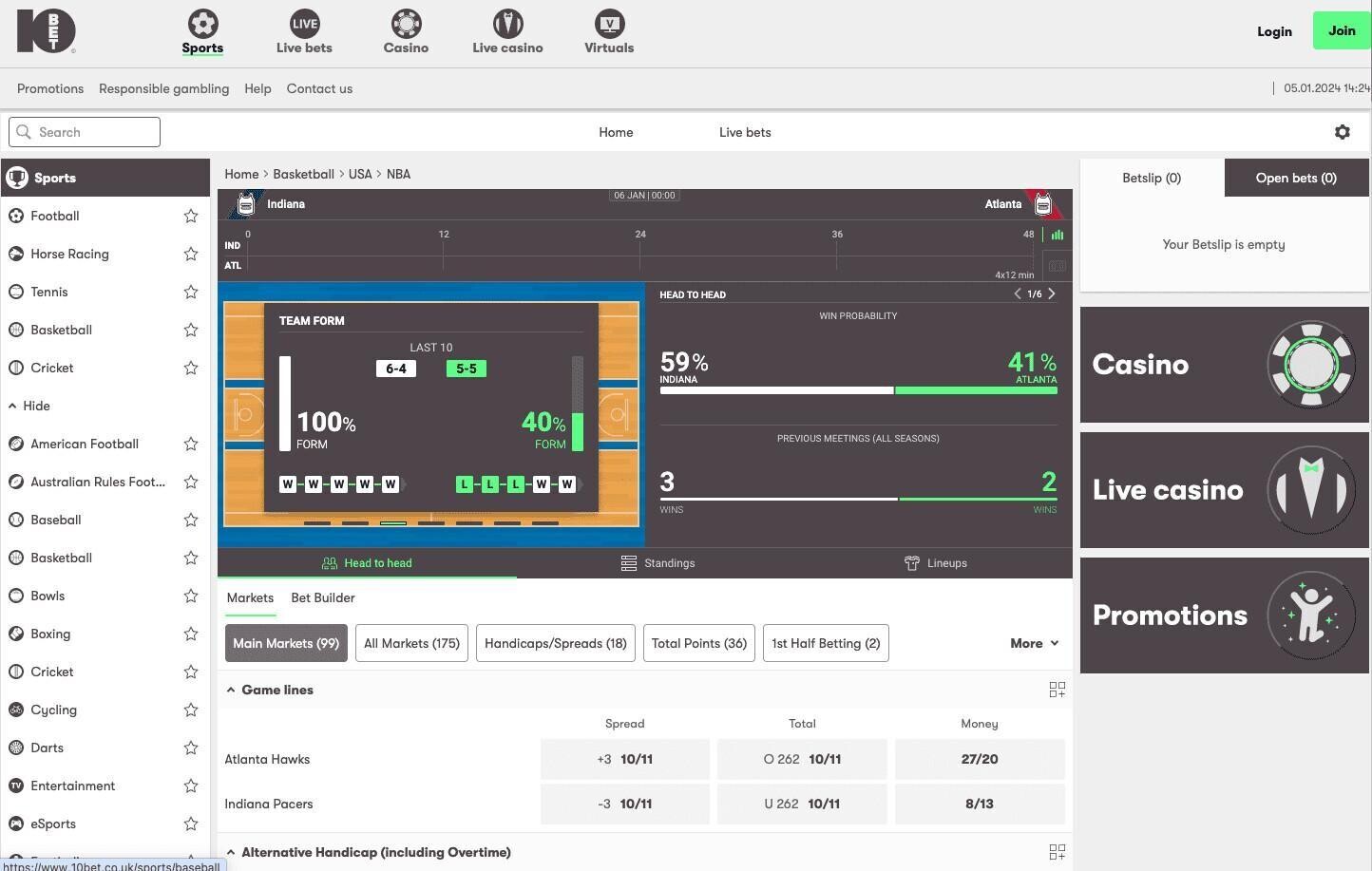Click the Horse Racing sidebar icon

tap(16, 254)
